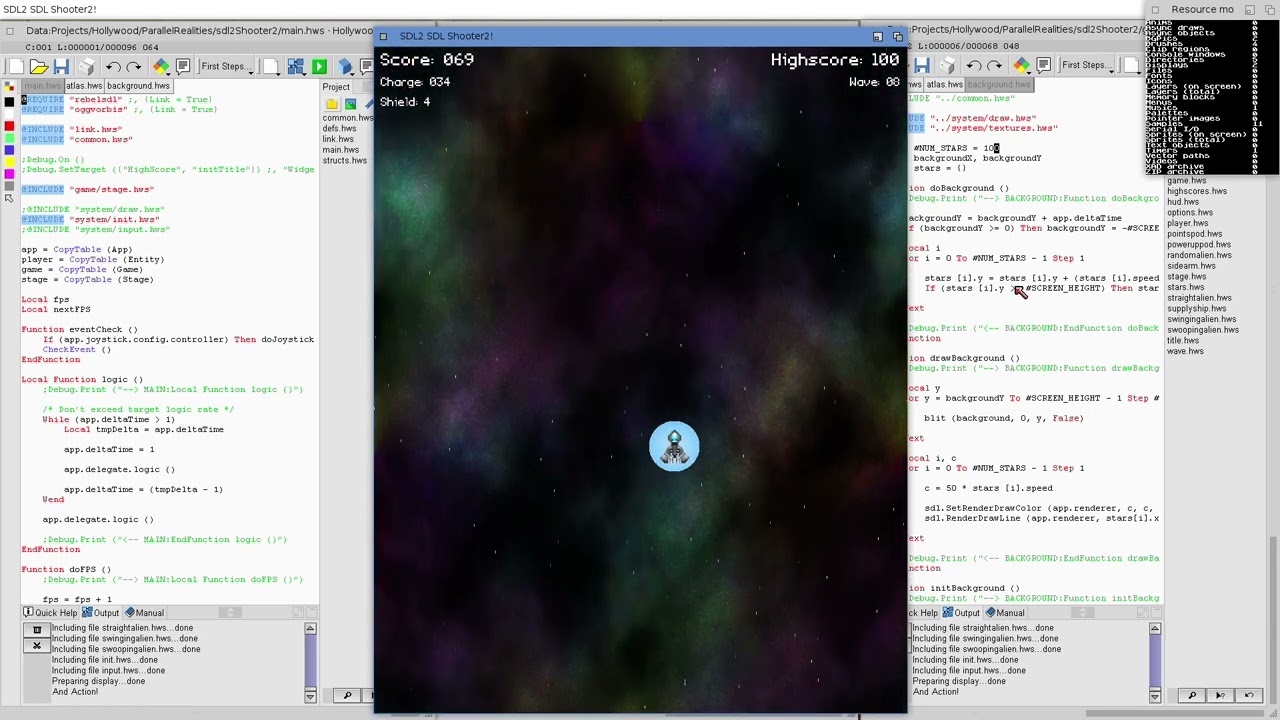The image size is (1280, 720).
Task: Redo the edit in left editor
Action: tap(135, 66)
